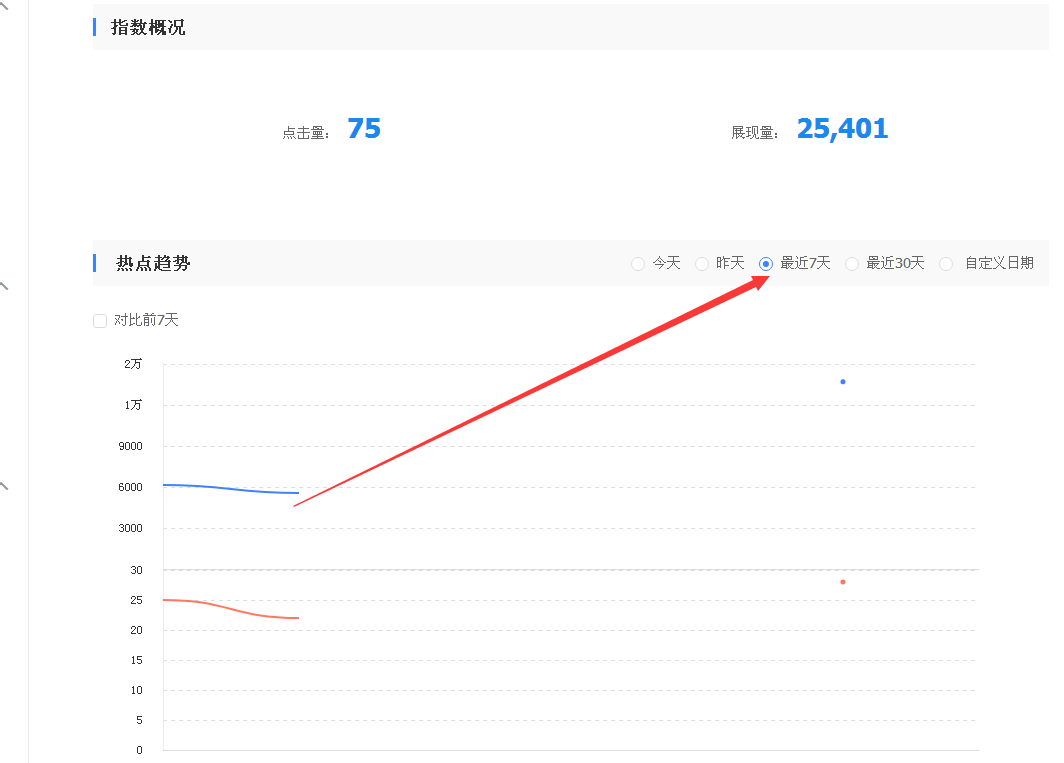Switch to the 最近30天 time range
1064x763 pixels.
click(852, 264)
